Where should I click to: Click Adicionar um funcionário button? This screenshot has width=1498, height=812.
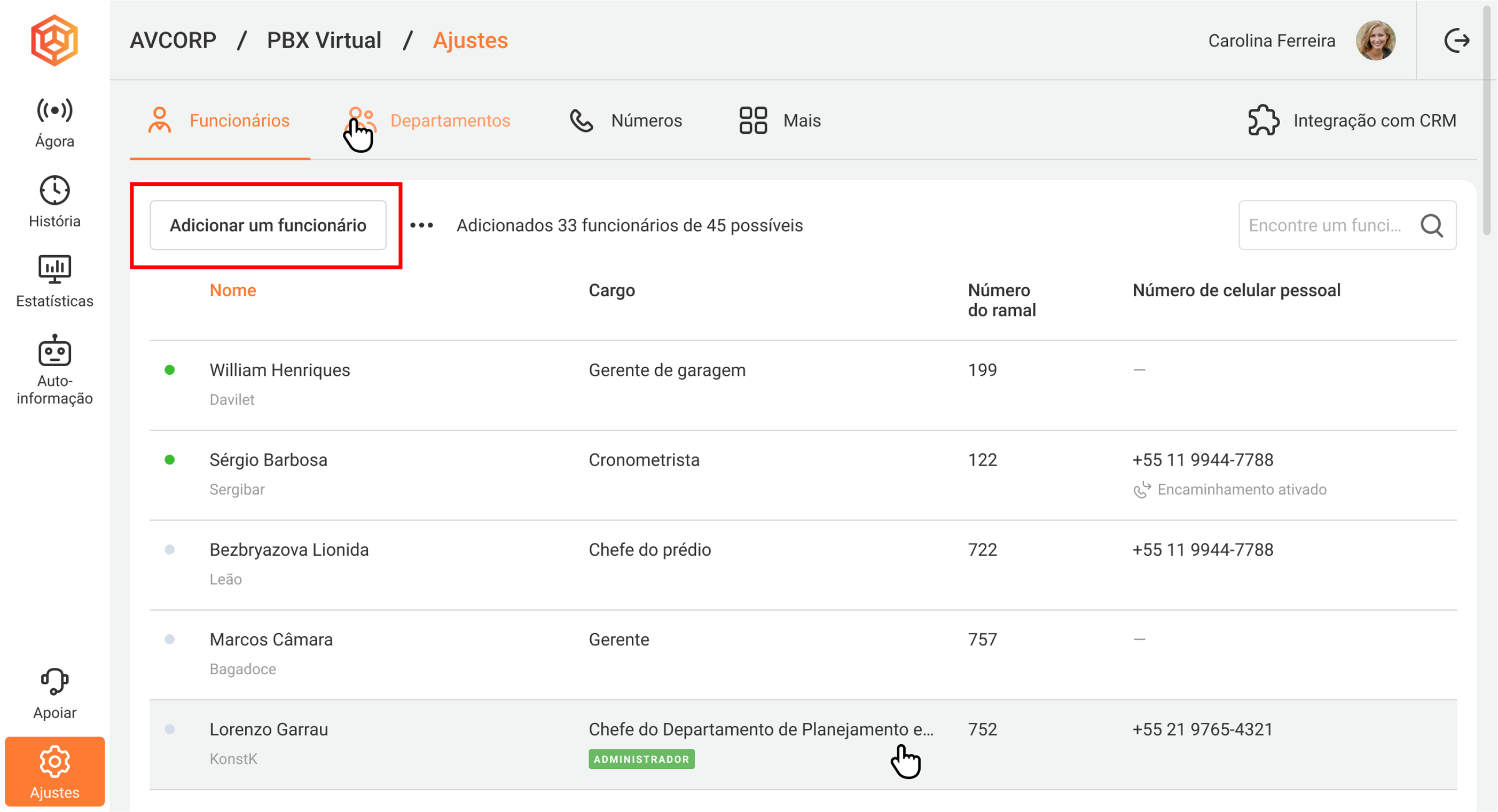tap(268, 225)
